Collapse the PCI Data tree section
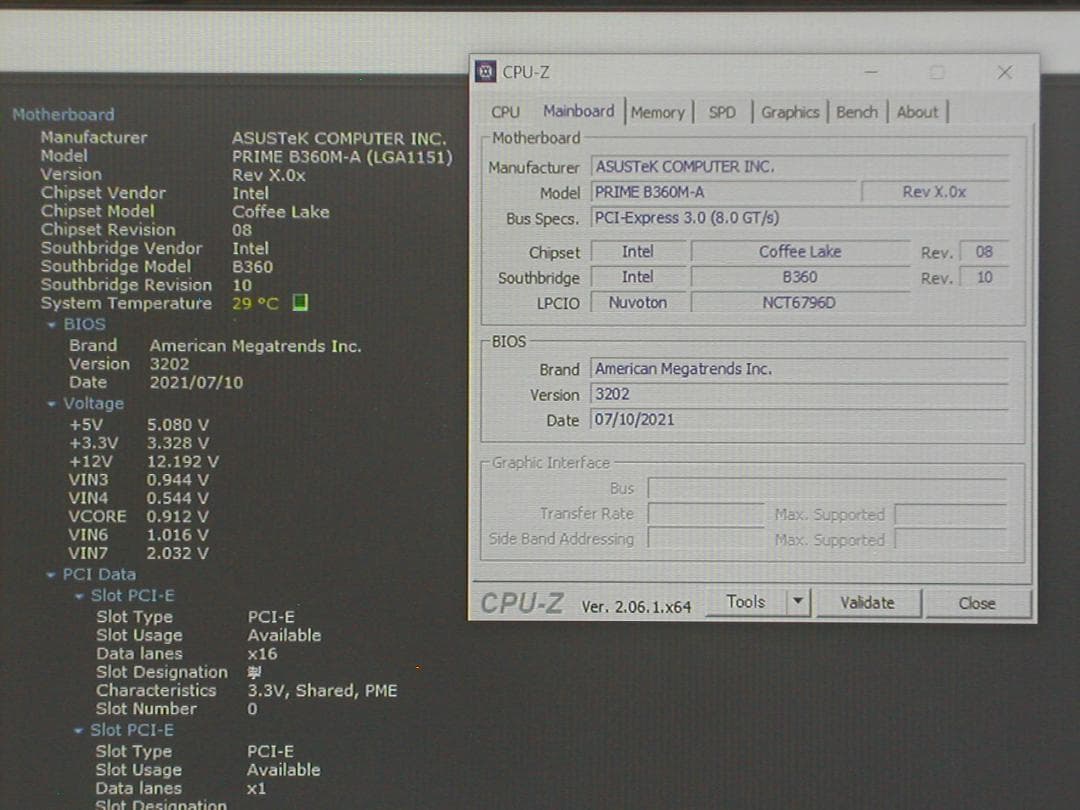1080x810 pixels. pos(50,574)
